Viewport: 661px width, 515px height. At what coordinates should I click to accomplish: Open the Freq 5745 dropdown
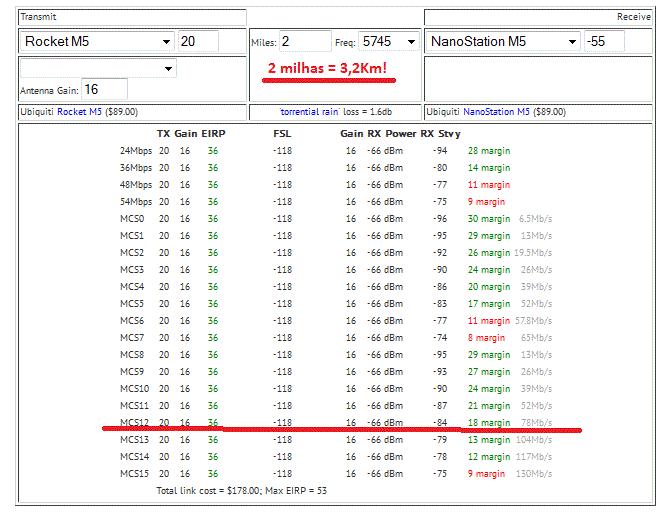[x=389, y=41]
